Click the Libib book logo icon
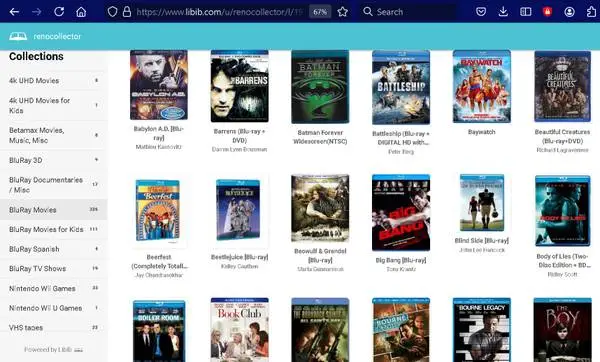The image size is (600, 362). [18, 36]
